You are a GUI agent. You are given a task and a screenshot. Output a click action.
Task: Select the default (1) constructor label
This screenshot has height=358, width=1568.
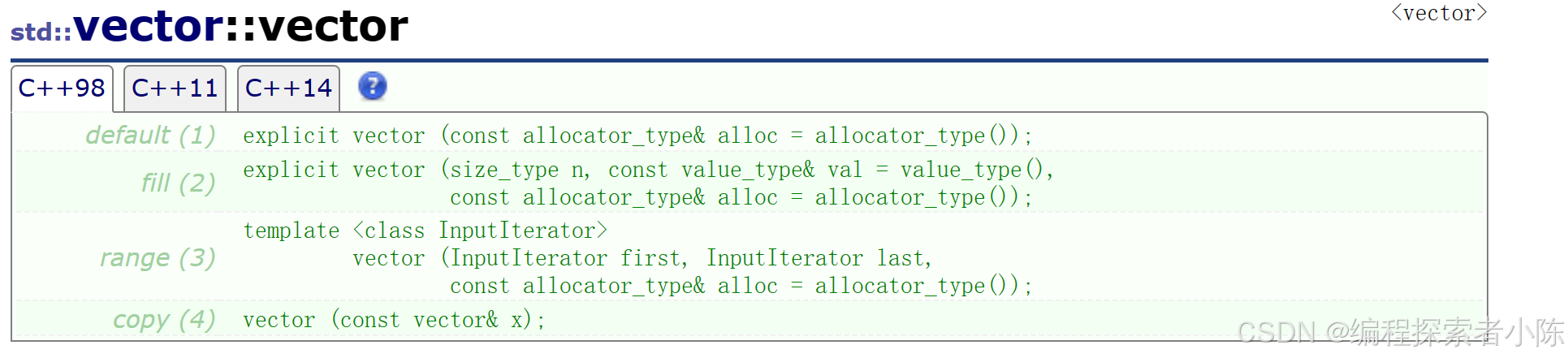[x=150, y=135]
